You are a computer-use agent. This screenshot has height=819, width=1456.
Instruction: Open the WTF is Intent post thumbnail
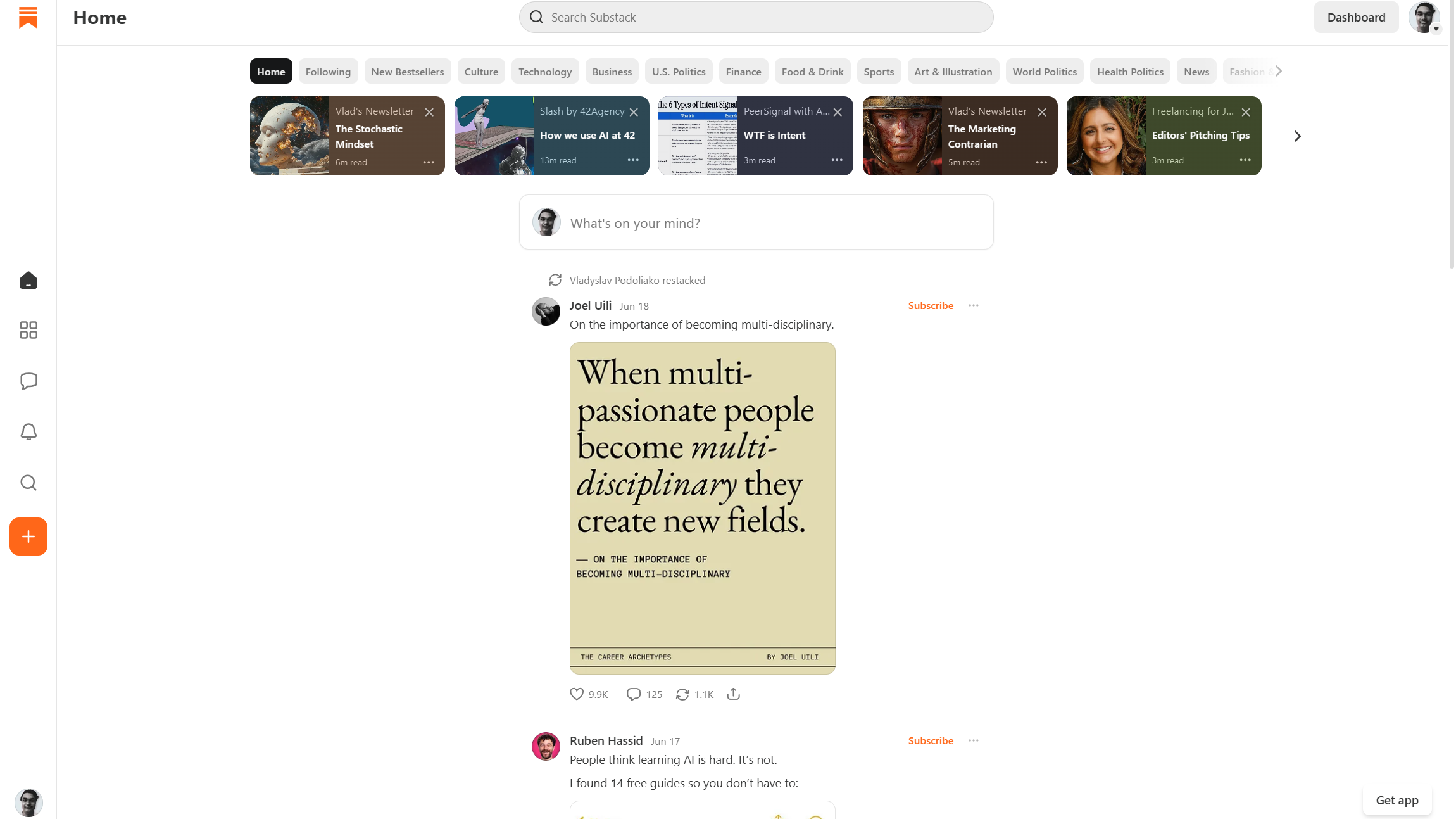[698, 136]
